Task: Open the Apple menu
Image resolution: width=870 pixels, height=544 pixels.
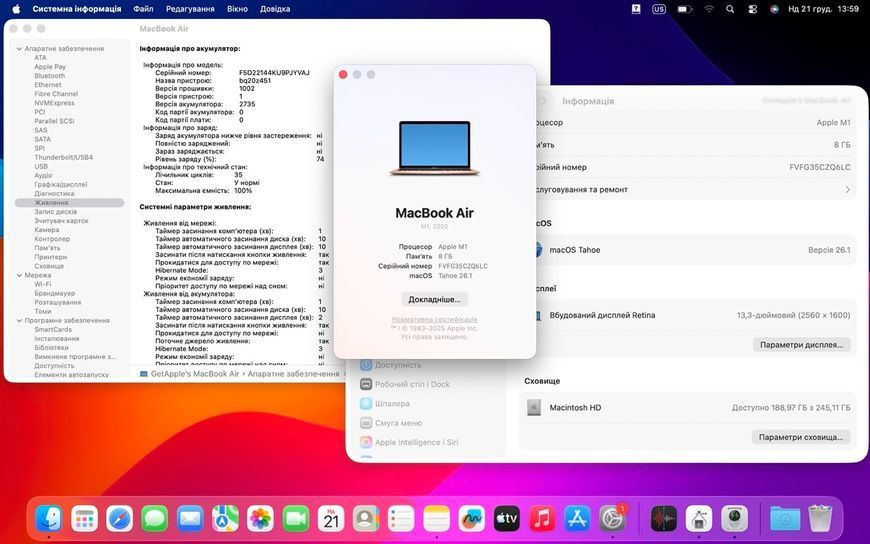Action: point(16,9)
